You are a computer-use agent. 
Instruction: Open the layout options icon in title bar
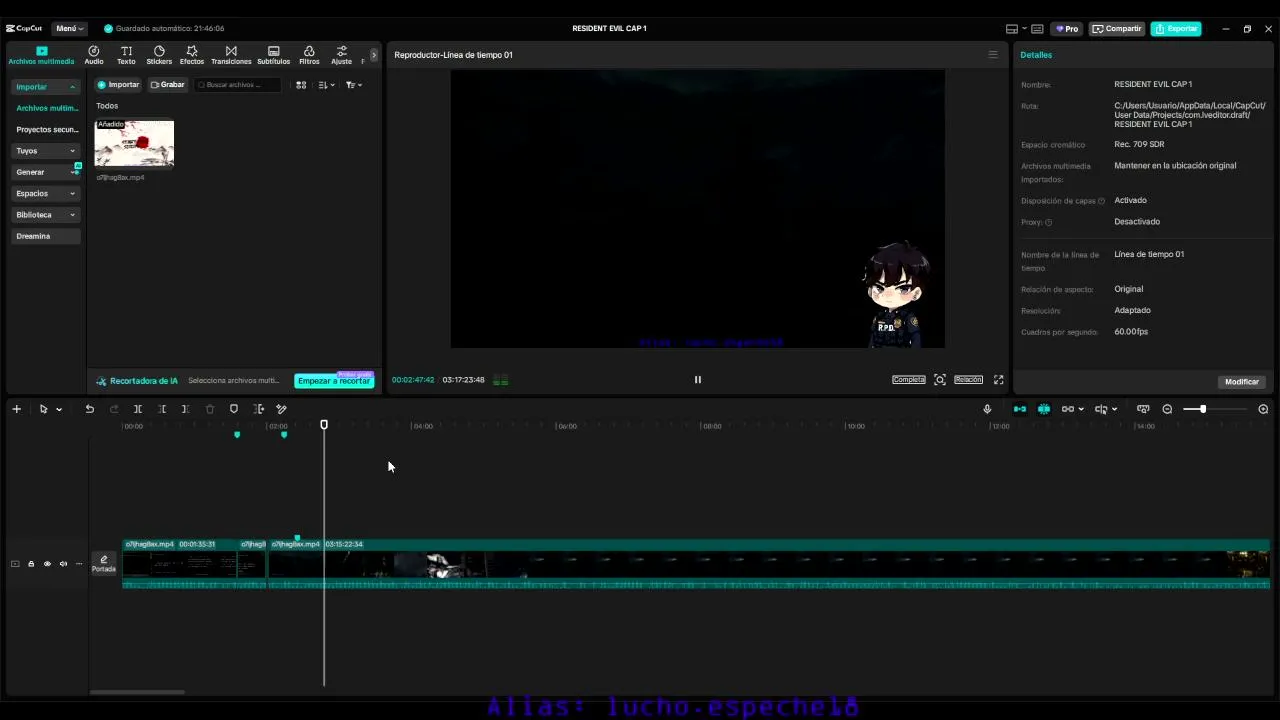[1014, 29]
